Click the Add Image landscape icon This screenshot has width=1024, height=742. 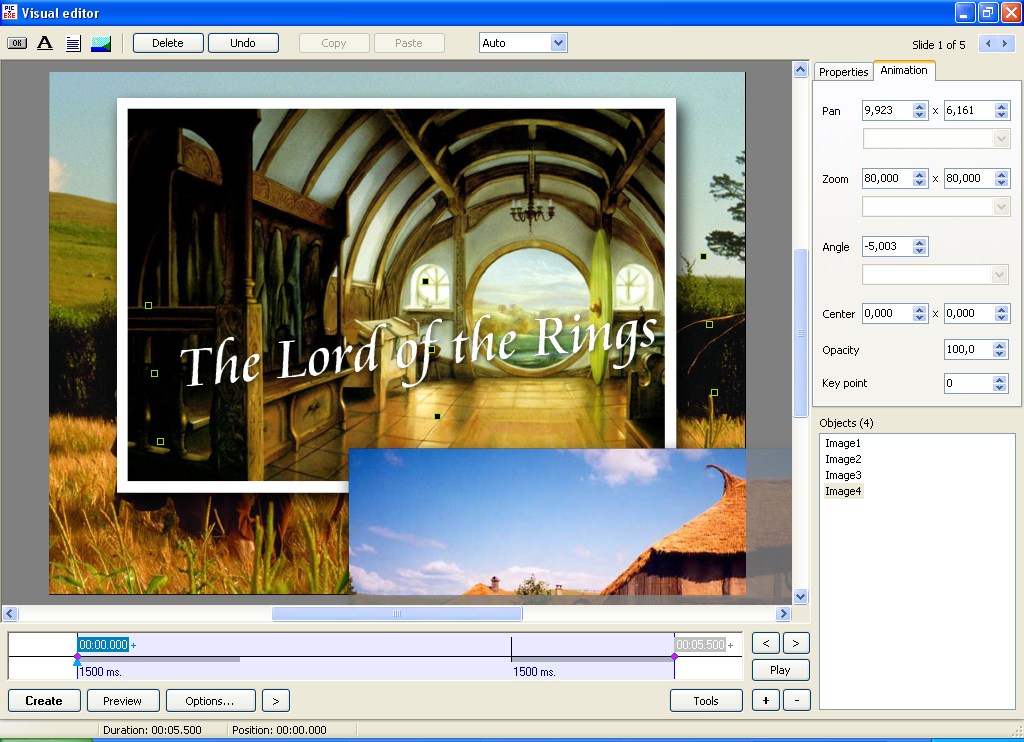(101, 43)
